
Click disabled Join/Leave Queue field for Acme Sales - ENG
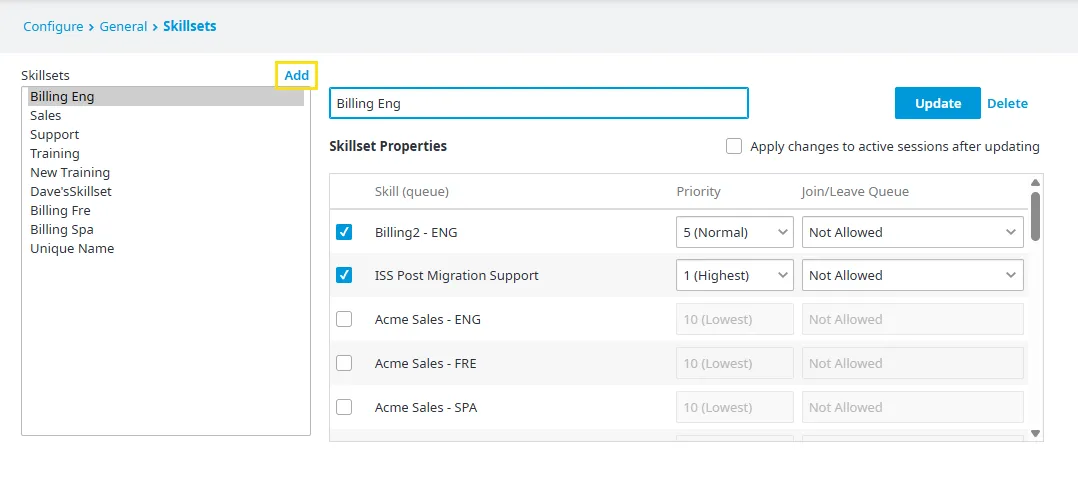tap(913, 319)
